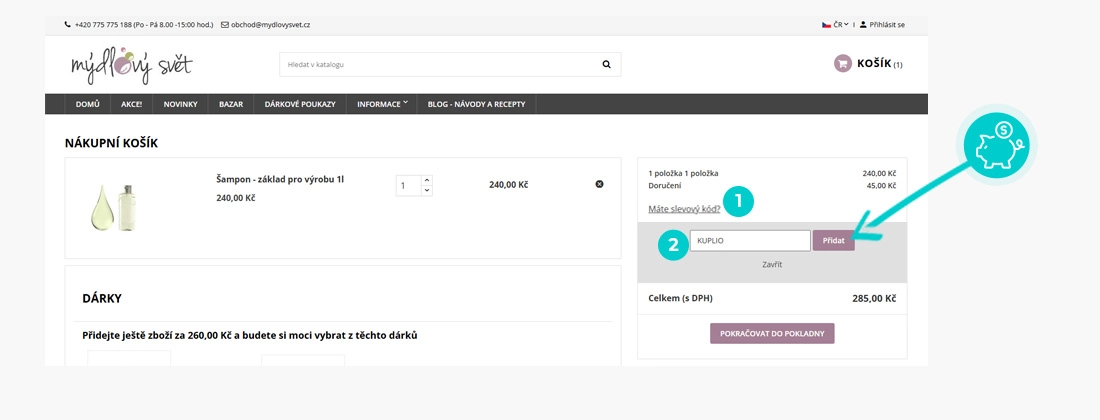Click the user icon beside Přihlásit se
1100x420 pixels.
(x=863, y=25)
